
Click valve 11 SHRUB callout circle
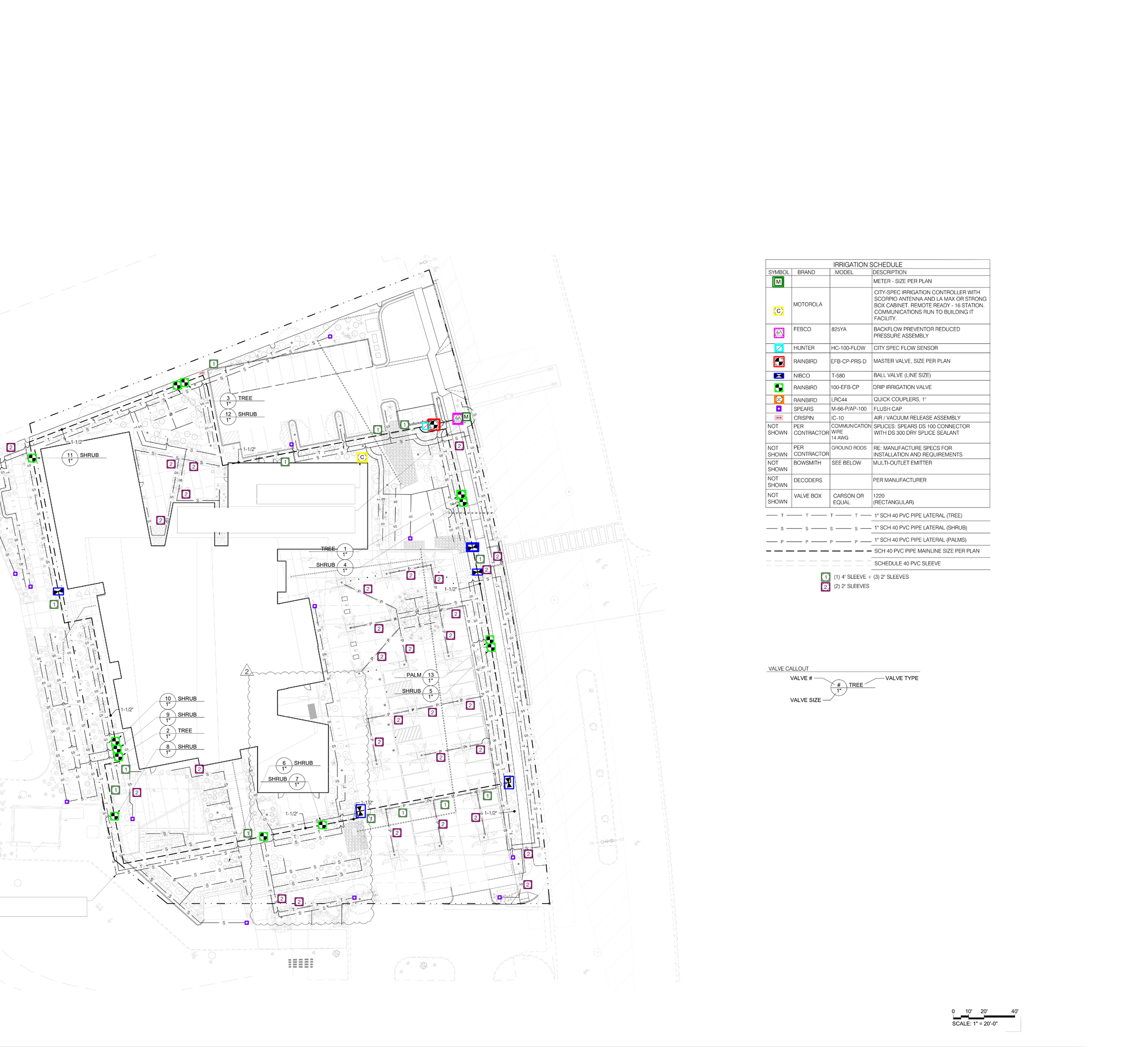coord(70,458)
